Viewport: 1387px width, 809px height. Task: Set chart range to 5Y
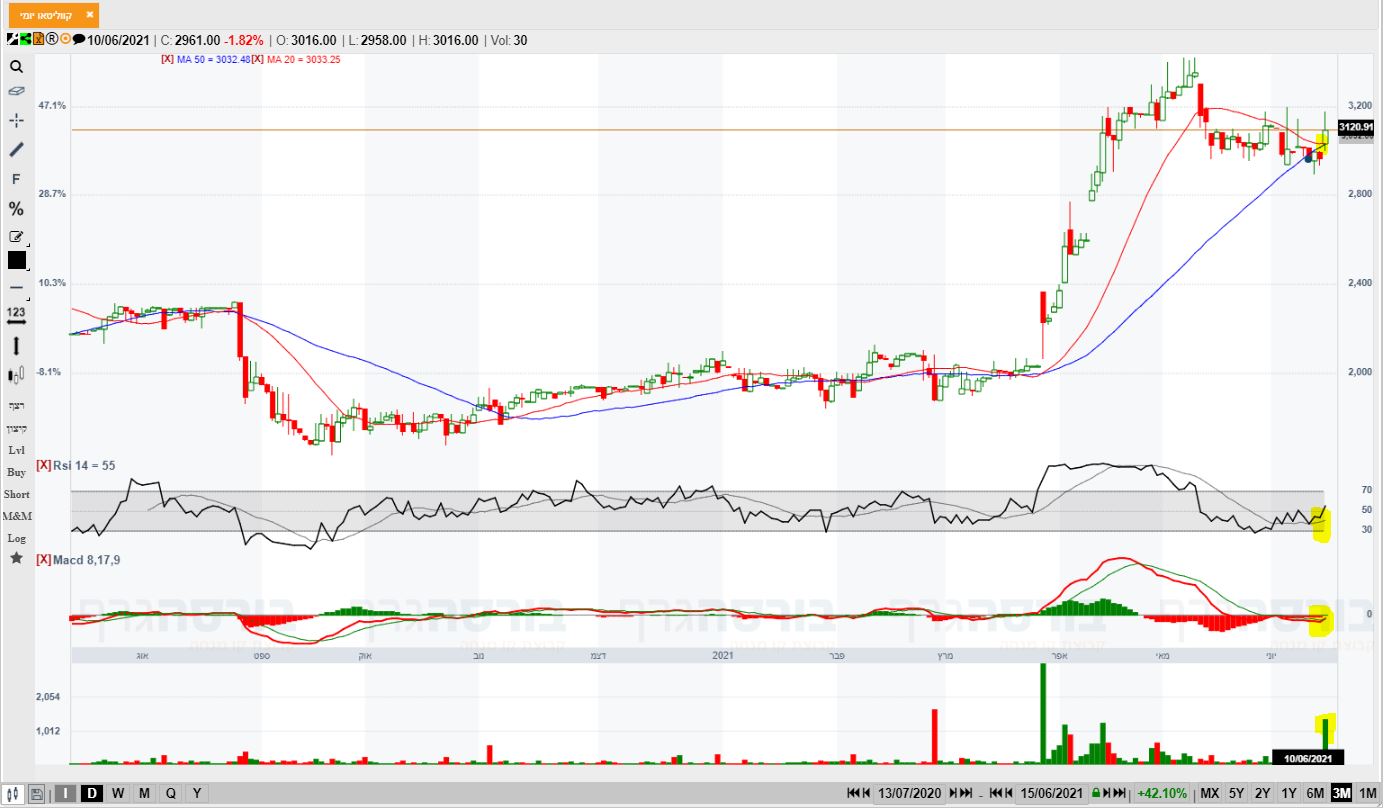pos(1237,793)
